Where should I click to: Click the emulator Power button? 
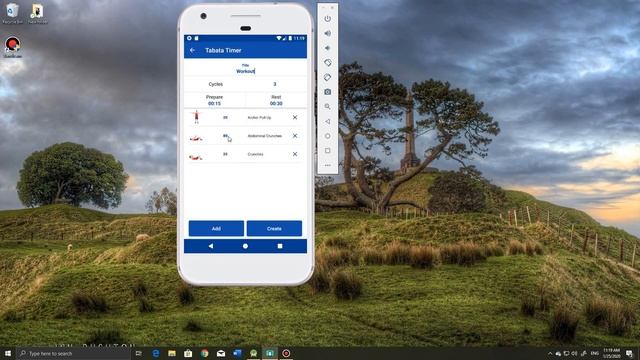point(327,19)
